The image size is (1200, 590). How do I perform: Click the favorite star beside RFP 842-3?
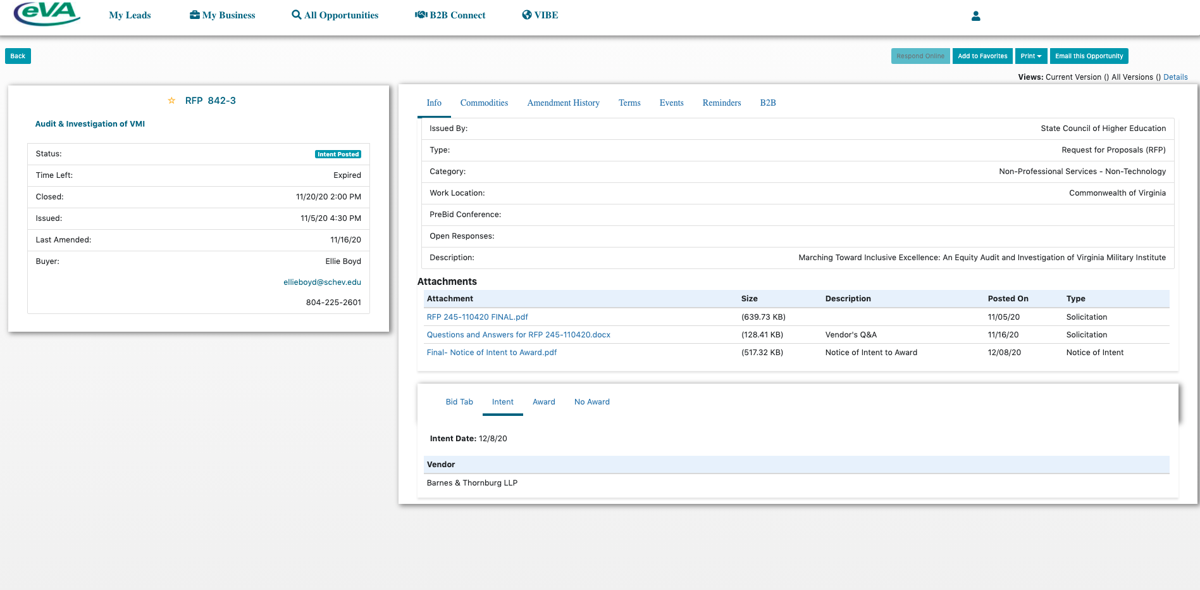(x=172, y=101)
